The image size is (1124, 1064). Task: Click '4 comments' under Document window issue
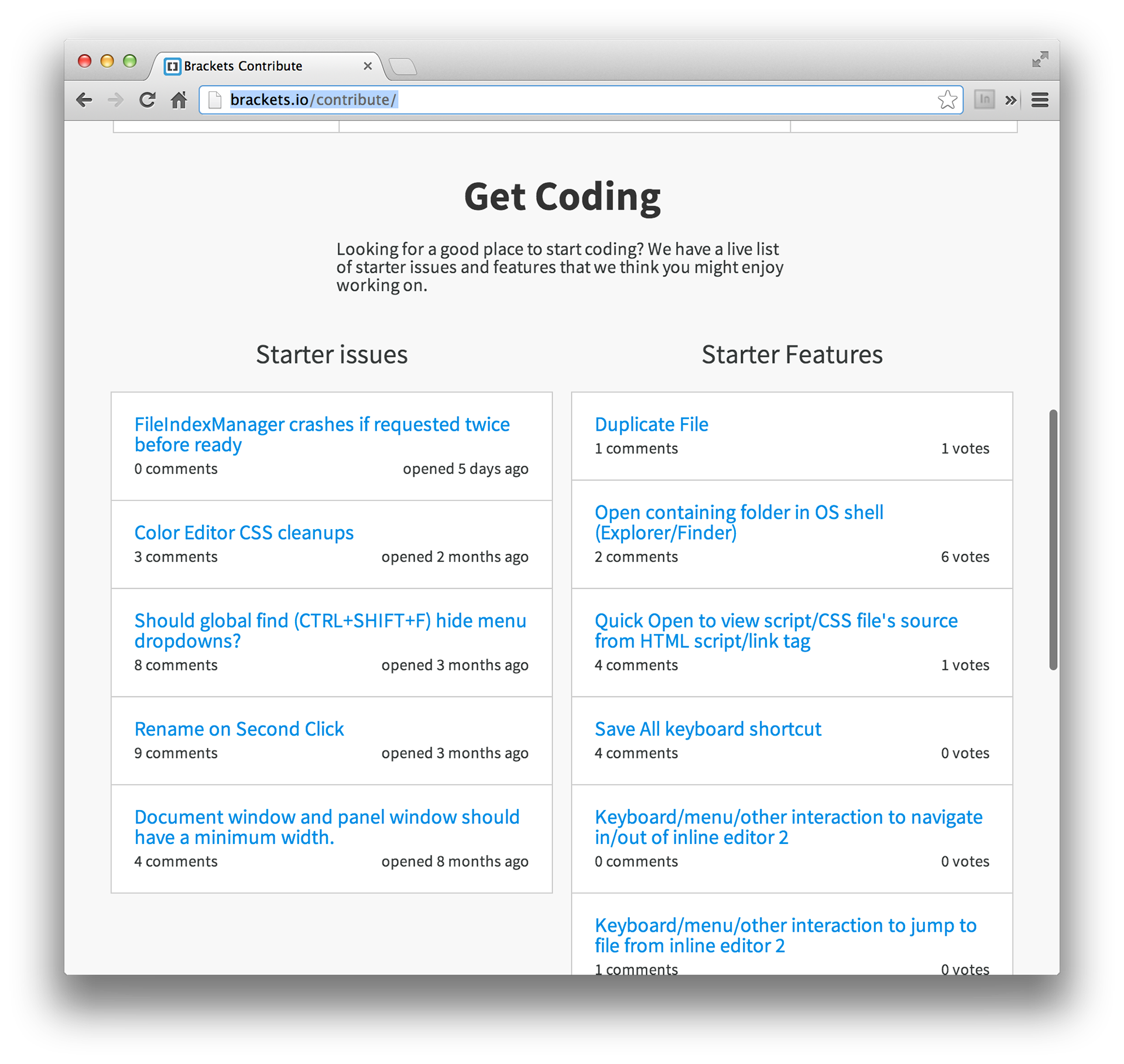pyautogui.click(x=176, y=861)
